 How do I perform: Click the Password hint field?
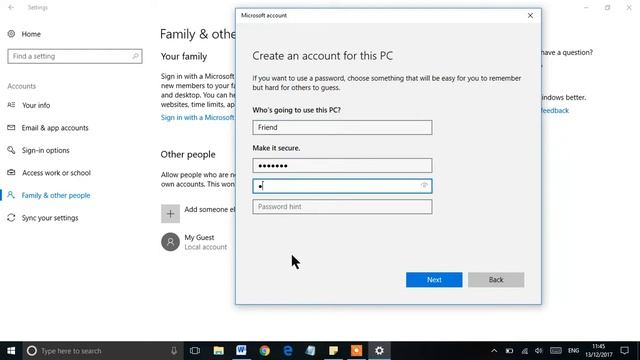342,207
